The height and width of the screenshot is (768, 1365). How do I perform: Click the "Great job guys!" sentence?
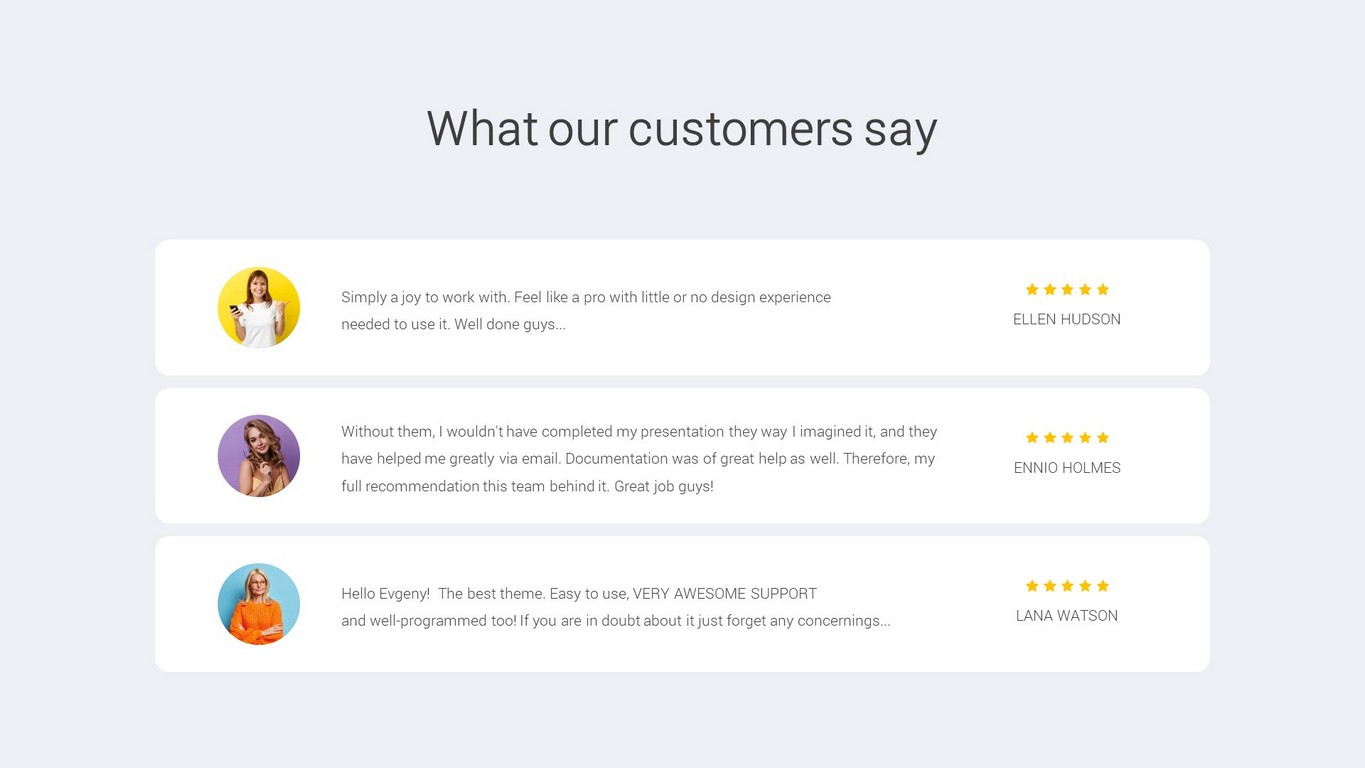[x=663, y=487]
